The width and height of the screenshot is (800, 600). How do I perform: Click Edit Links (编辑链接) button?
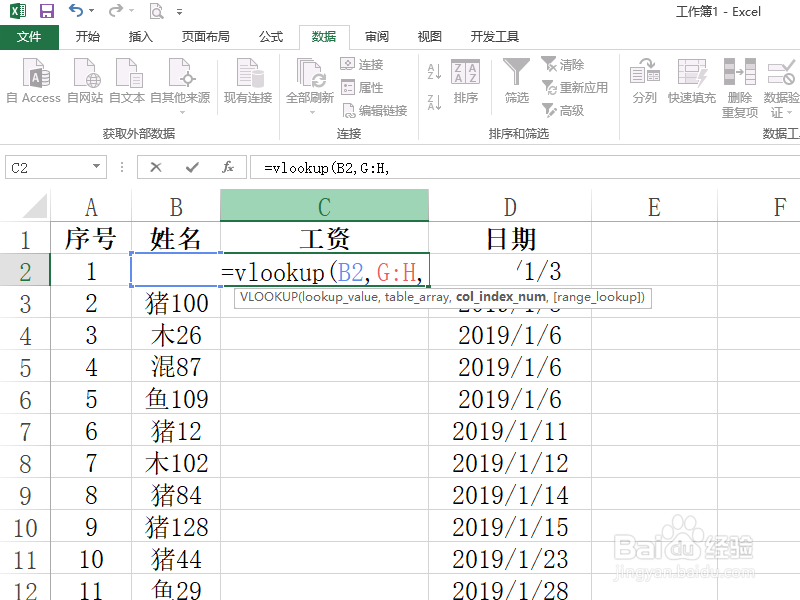click(374, 110)
